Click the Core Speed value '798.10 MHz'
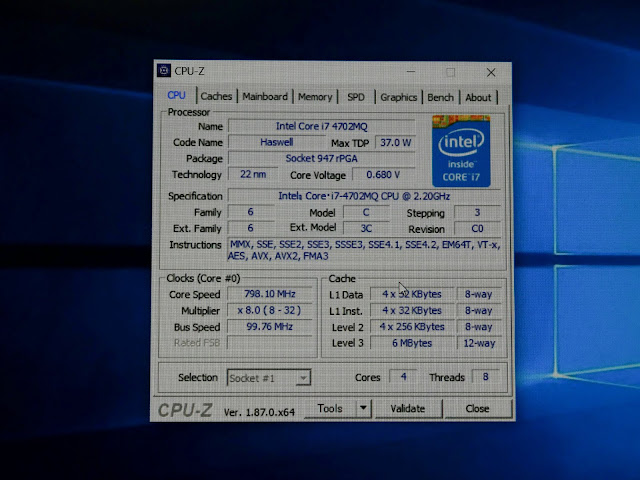 (270, 294)
